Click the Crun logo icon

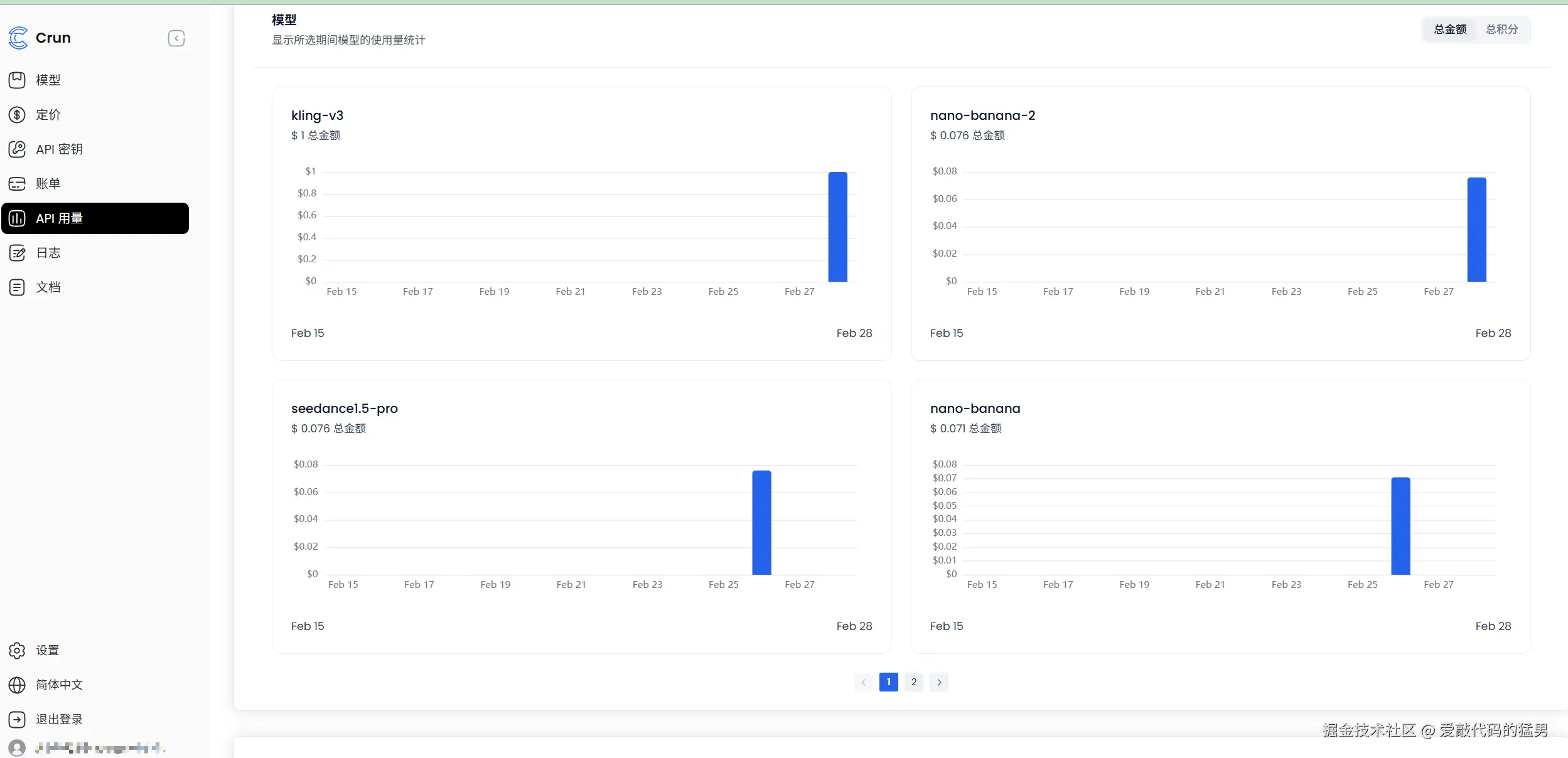(18, 38)
